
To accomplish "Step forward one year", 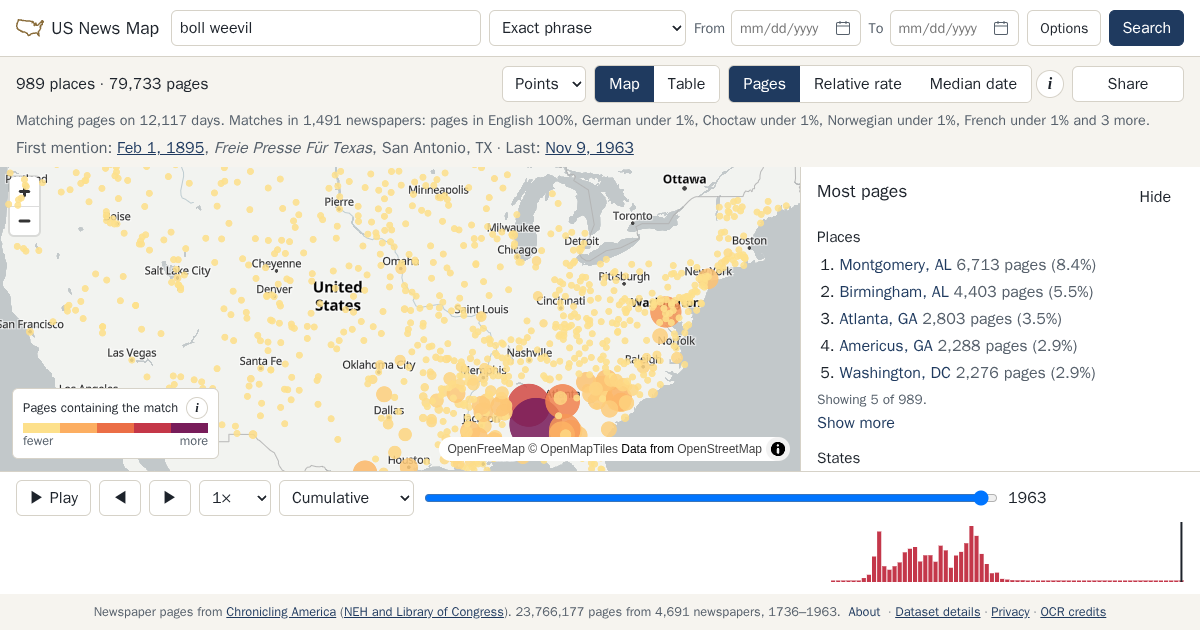I will tap(170, 498).
